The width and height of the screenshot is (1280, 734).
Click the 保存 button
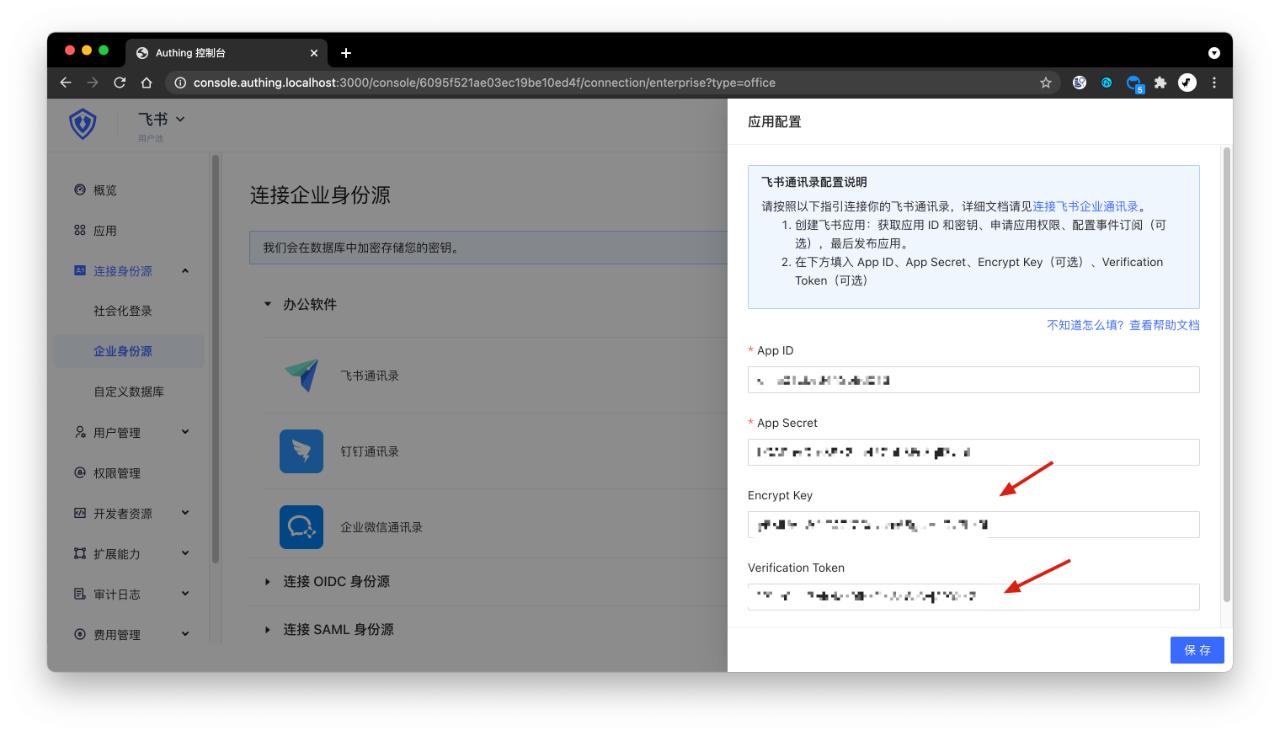pos(1196,650)
